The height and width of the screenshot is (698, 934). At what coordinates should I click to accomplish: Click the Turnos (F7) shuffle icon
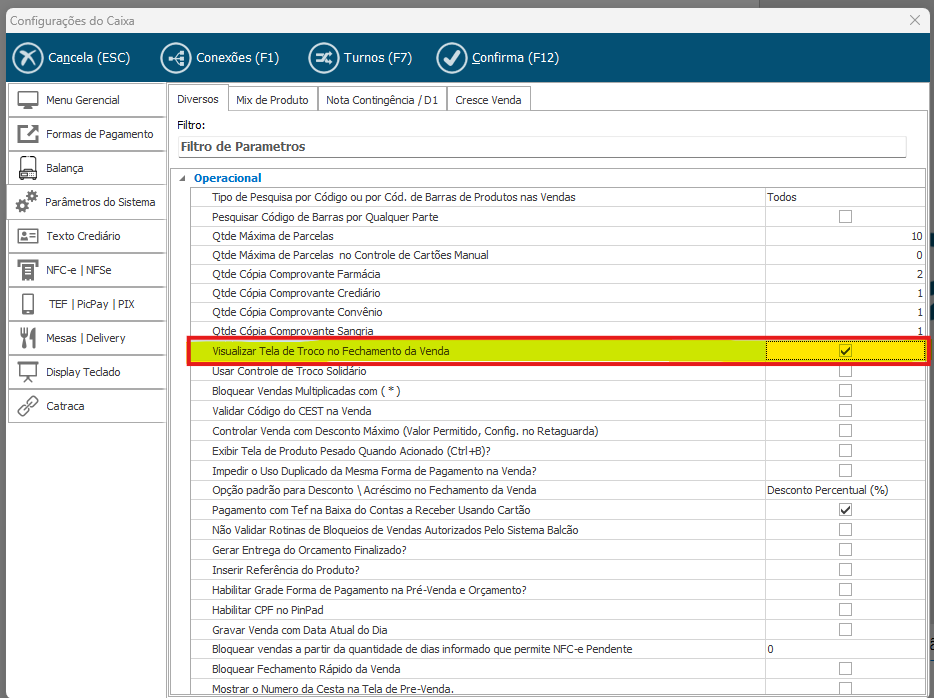(x=323, y=58)
